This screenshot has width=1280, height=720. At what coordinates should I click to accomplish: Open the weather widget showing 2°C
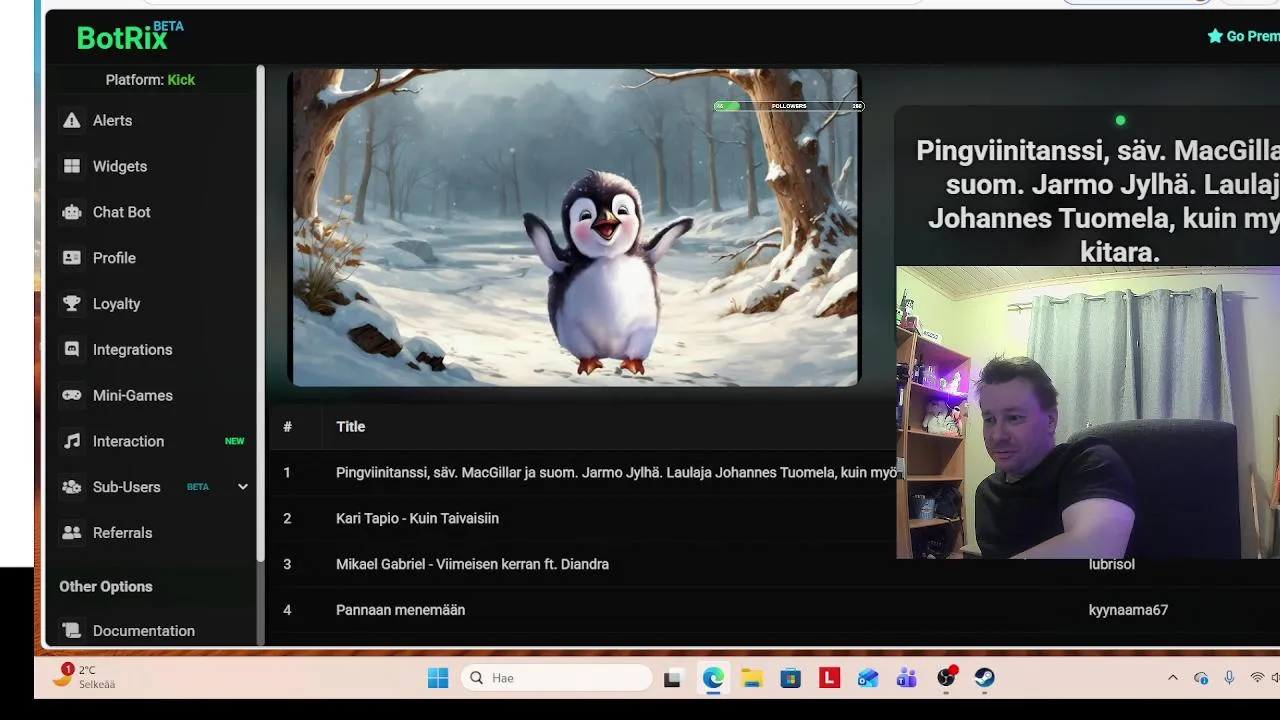coord(85,677)
